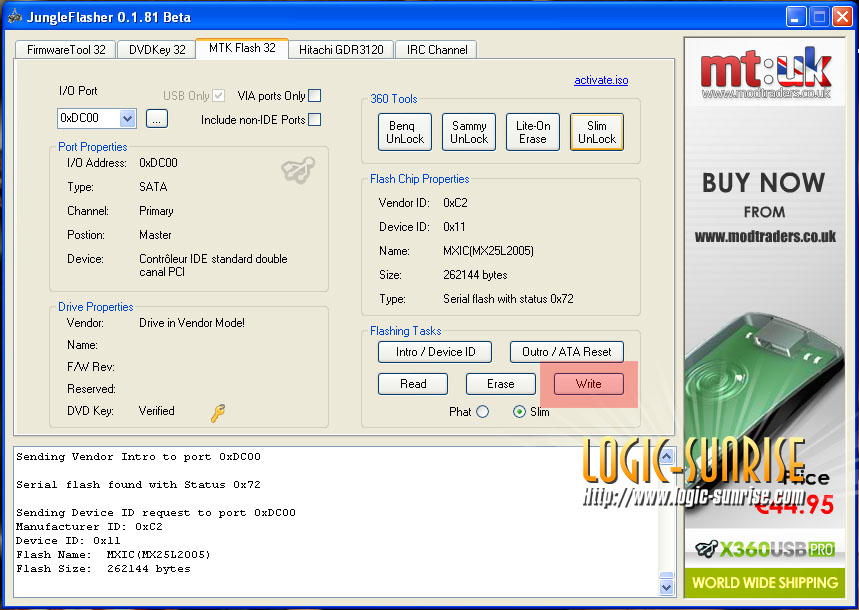
Task: Click the Port Properties Type value SATA
Action: click(x=153, y=187)
